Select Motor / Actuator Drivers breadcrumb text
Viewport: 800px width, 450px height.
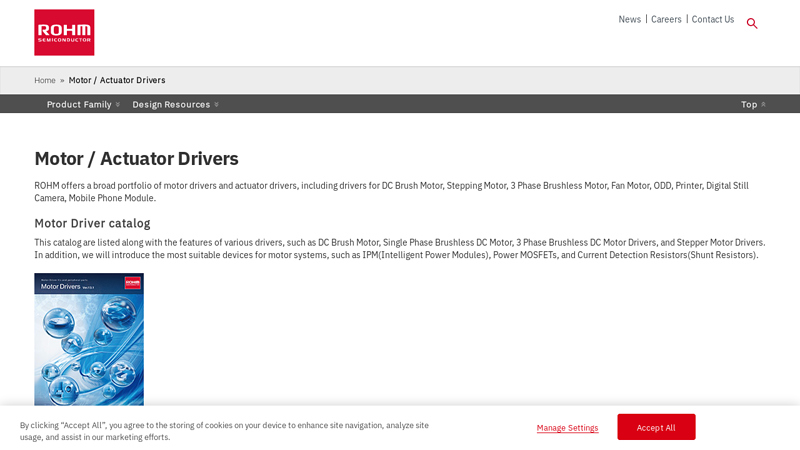click(x=117, y=80)
